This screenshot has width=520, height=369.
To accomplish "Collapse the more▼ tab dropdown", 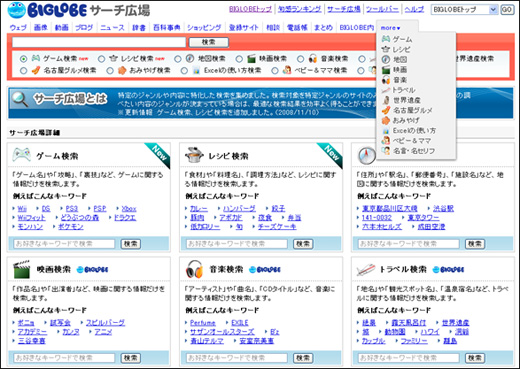I will click(390, 28).
